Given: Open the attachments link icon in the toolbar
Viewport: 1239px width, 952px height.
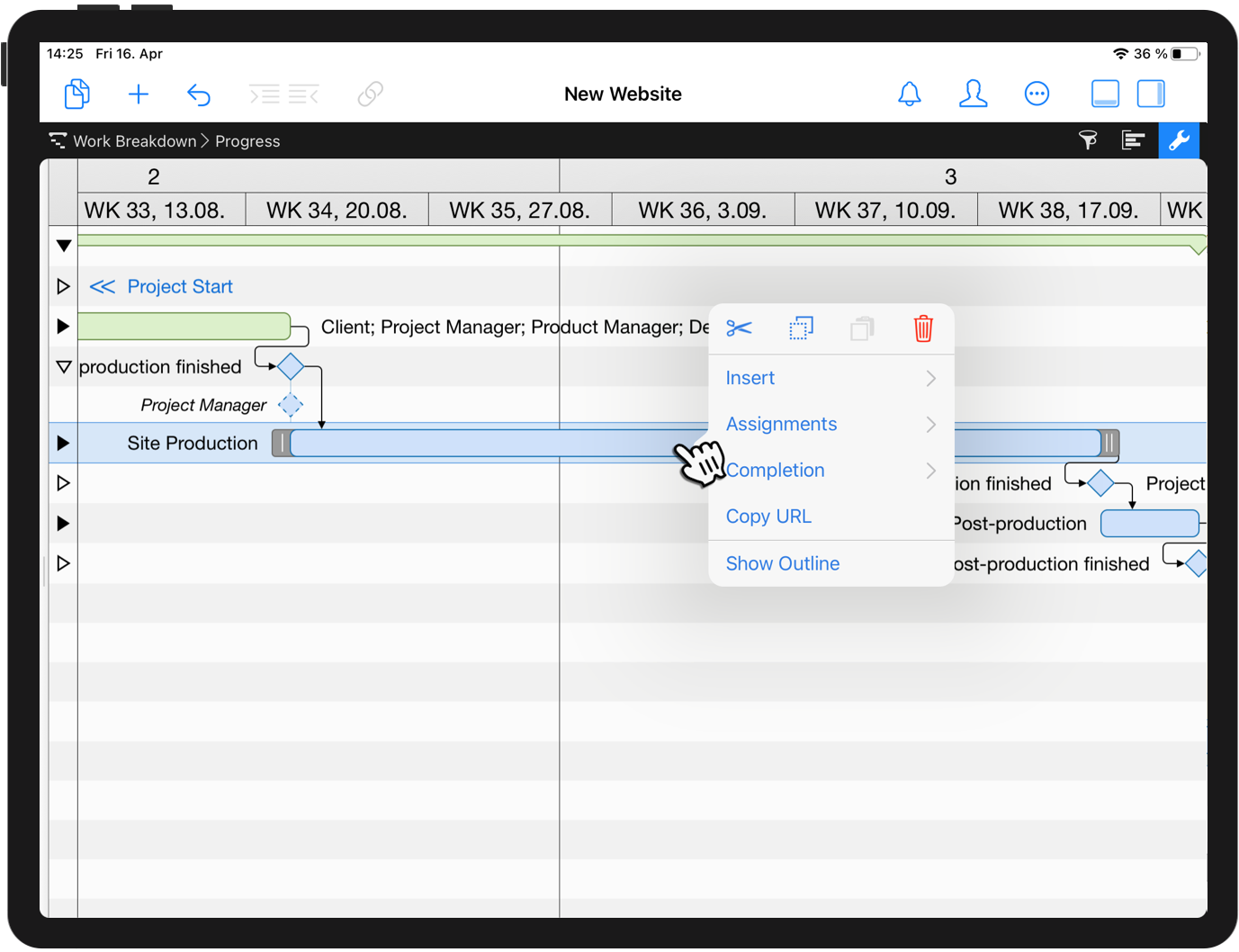Looking at the screenshot, I should (370, 94).
